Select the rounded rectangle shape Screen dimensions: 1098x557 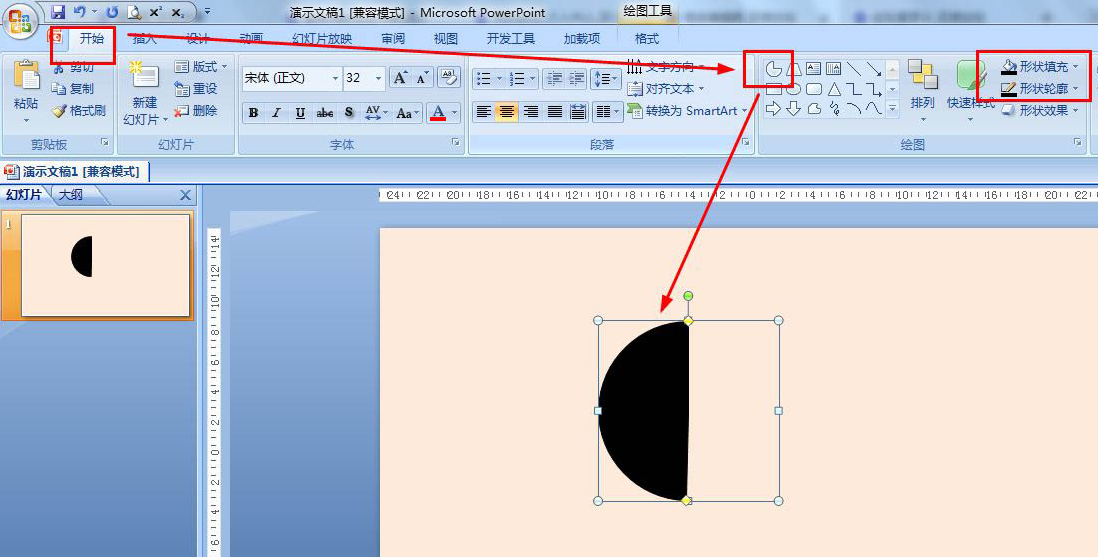813,89
